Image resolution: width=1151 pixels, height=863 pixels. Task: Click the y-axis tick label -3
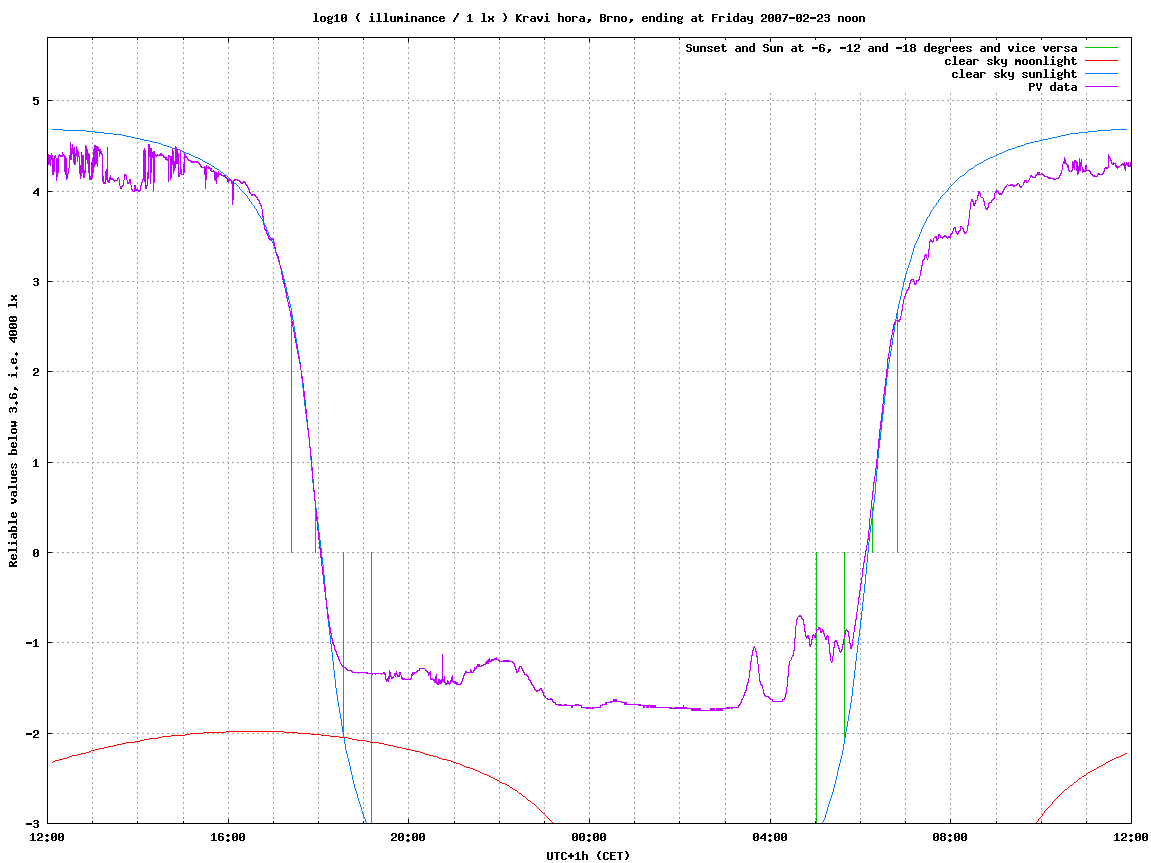coord(33,823)
